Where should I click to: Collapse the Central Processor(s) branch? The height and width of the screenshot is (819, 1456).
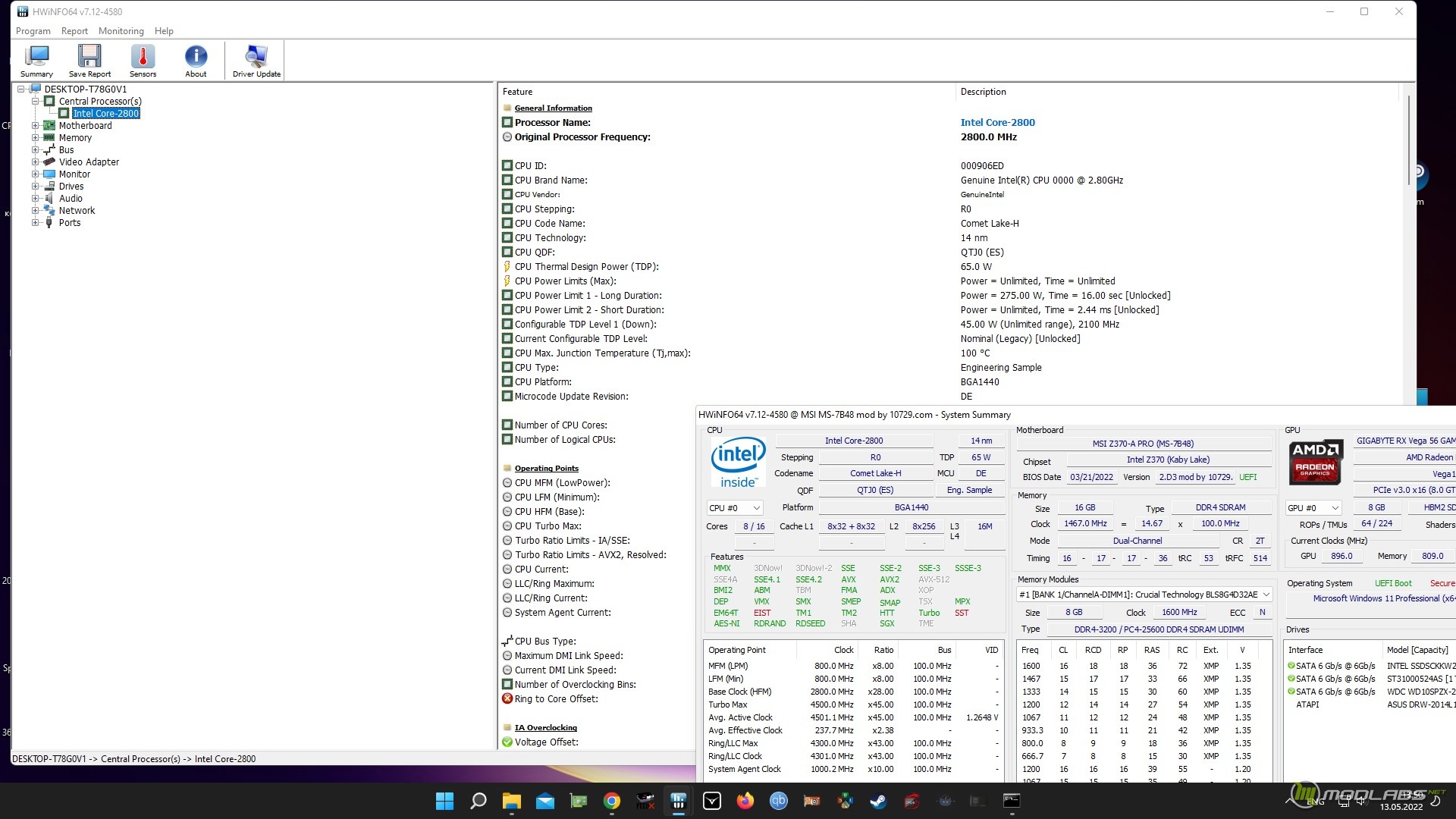pos(35,101)
